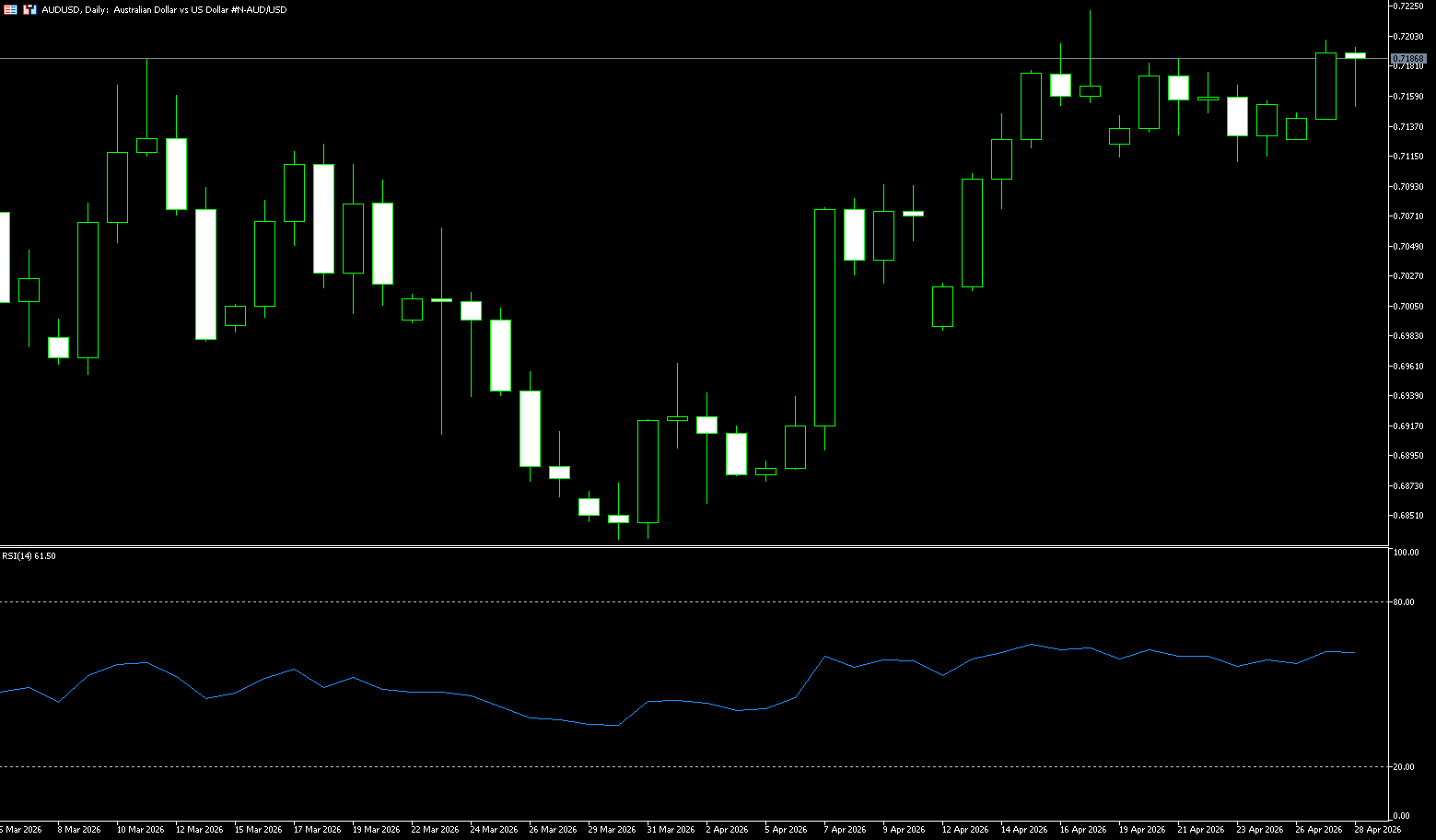The width and height of the screenshot is (1436, 840).
Task: Select the 14 Apr 2026 date label
Action: [x=1023, y=830]
